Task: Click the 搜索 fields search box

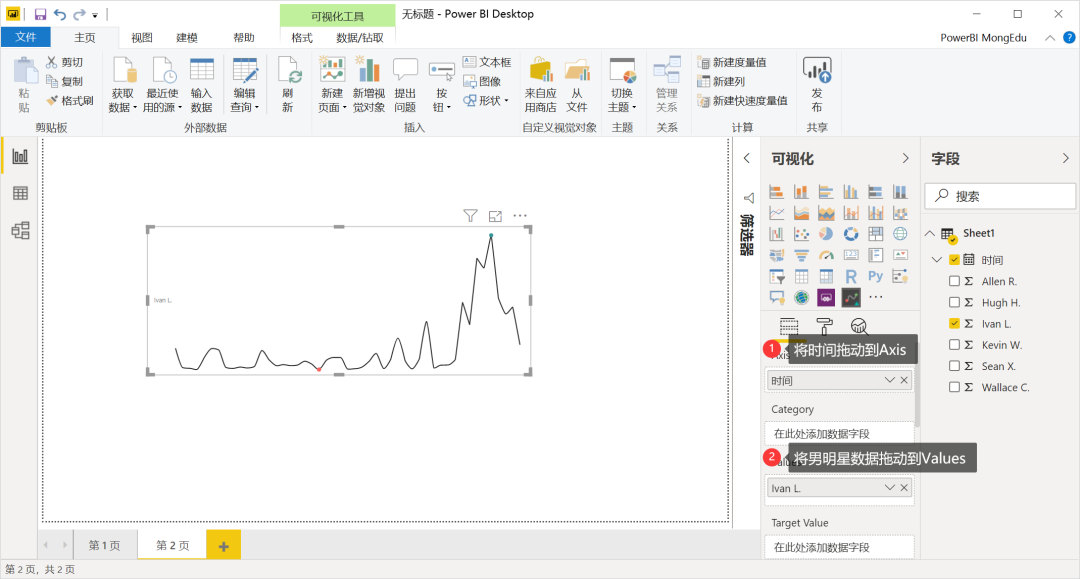Action: click(x=1000, y=196)
